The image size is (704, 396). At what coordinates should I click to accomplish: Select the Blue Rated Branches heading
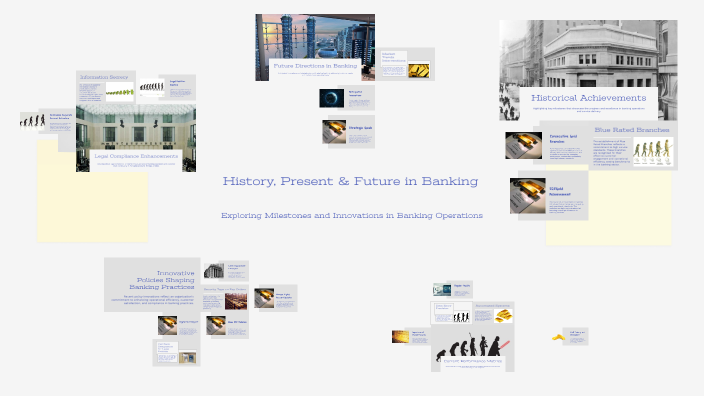[632, 130]
